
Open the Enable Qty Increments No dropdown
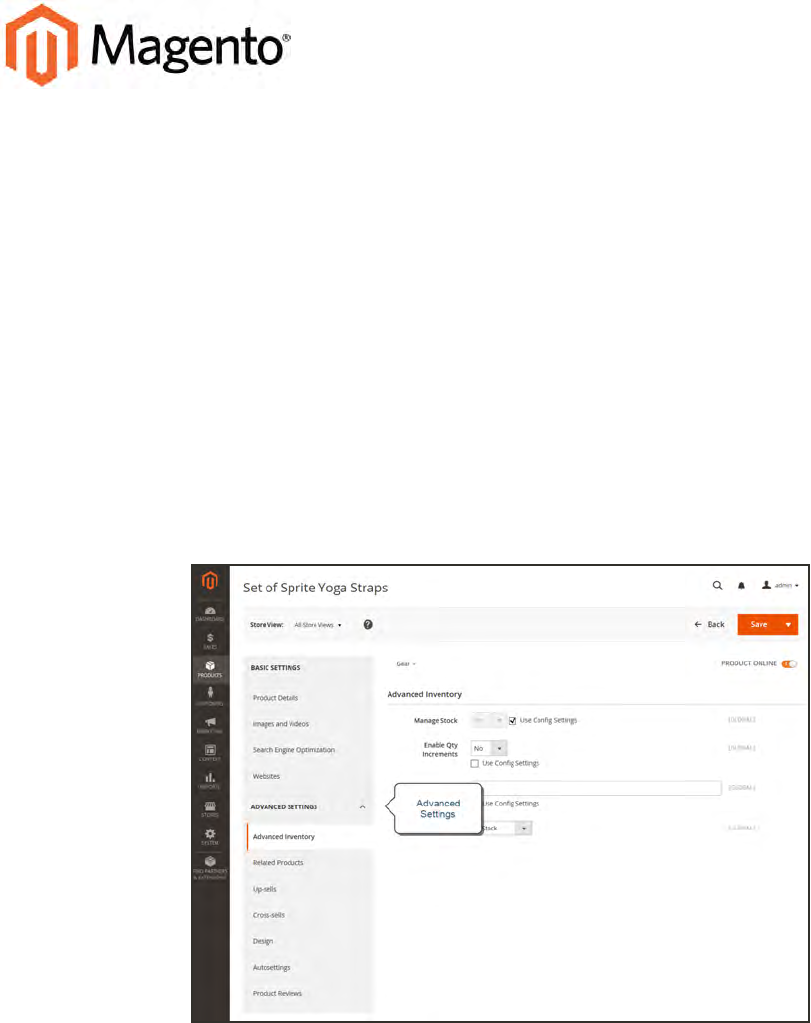(489, 748)
